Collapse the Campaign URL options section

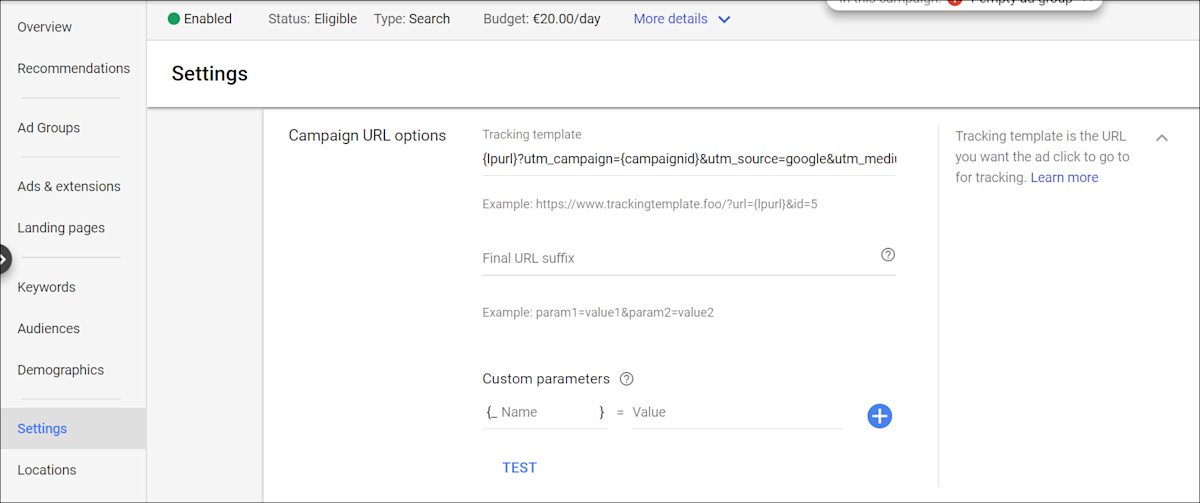pos(1162,137)
